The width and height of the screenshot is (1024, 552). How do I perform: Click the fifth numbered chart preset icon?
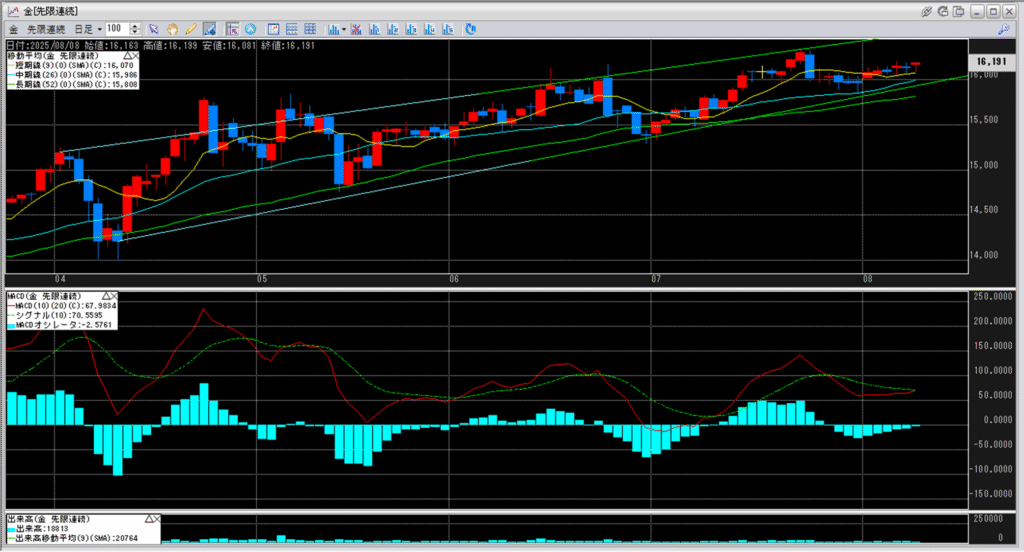[x=447, y=29]
